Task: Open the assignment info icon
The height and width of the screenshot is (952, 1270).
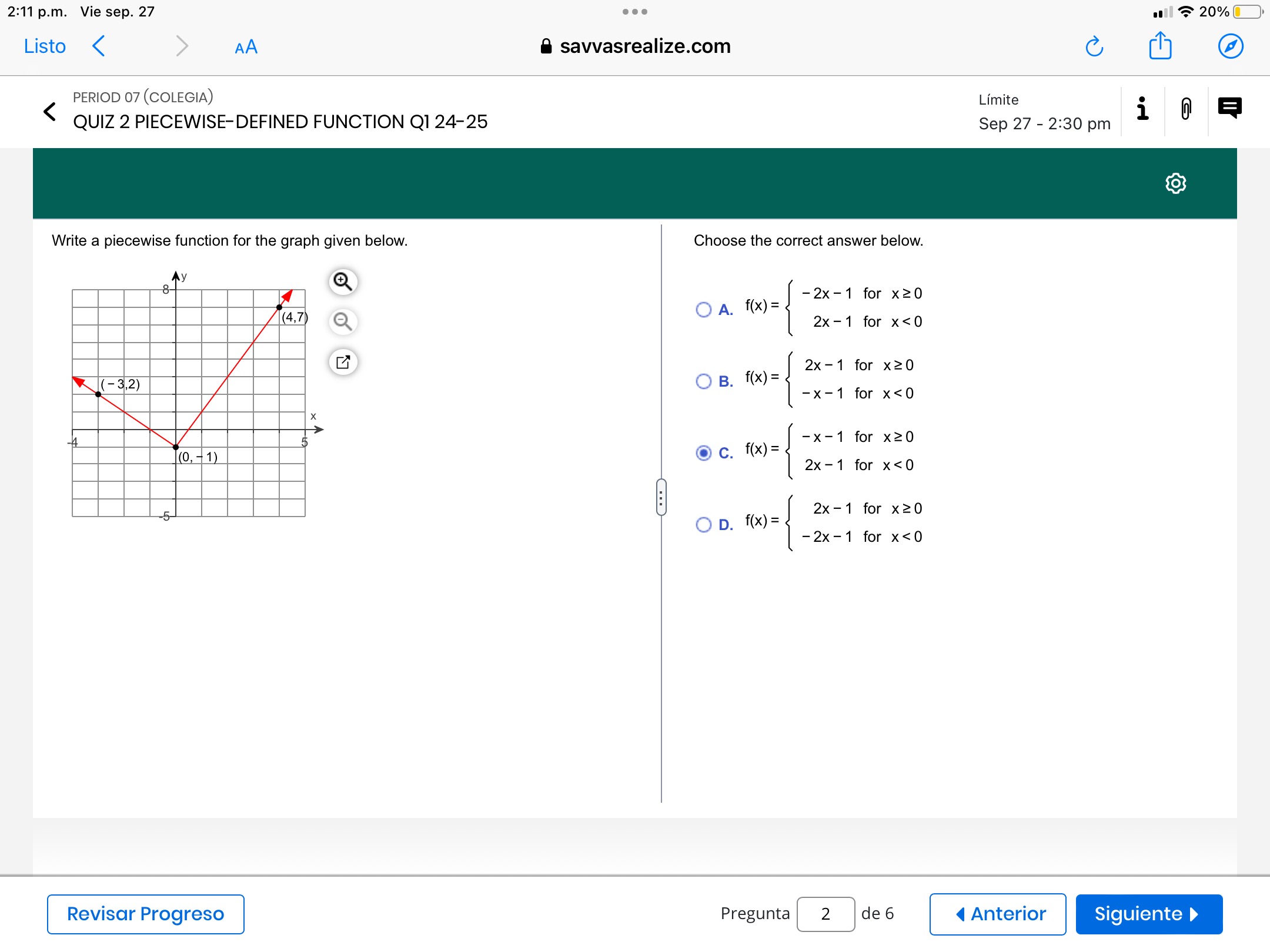Action: [x=1142, y=109]
